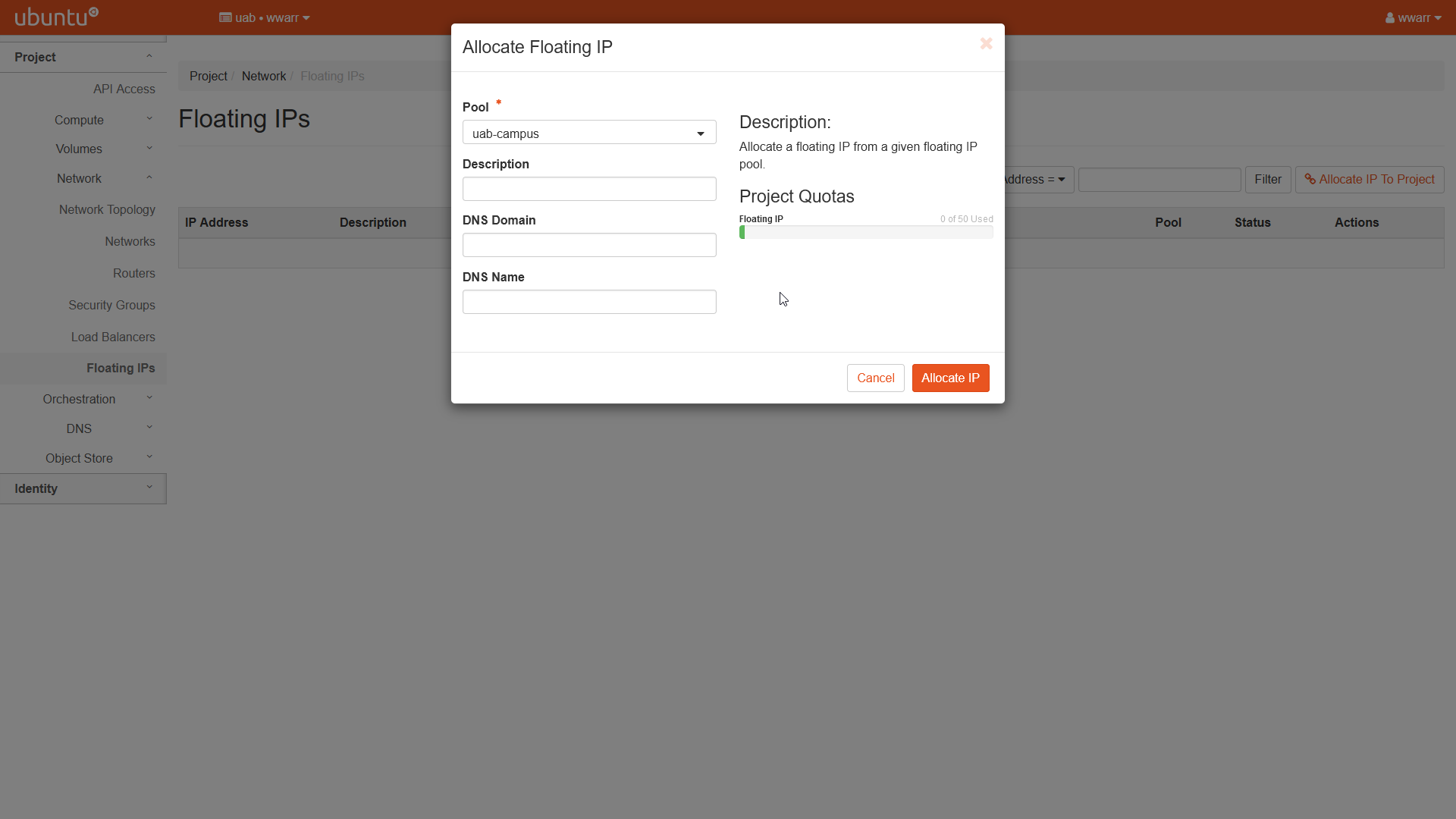Screen dimensions: 1456x819
Task: Click the Filter button
Action: point(1268,180)
